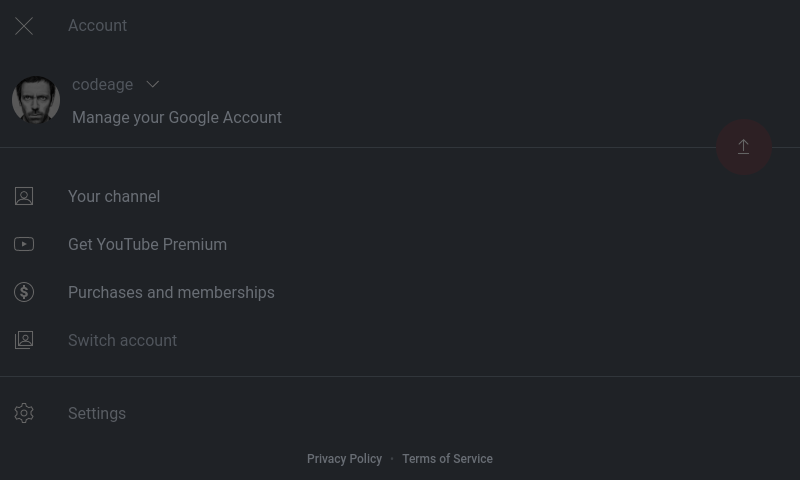Choose Switch account option
The height and width of the screenshot is (480, 800).
tap(122, 341)
